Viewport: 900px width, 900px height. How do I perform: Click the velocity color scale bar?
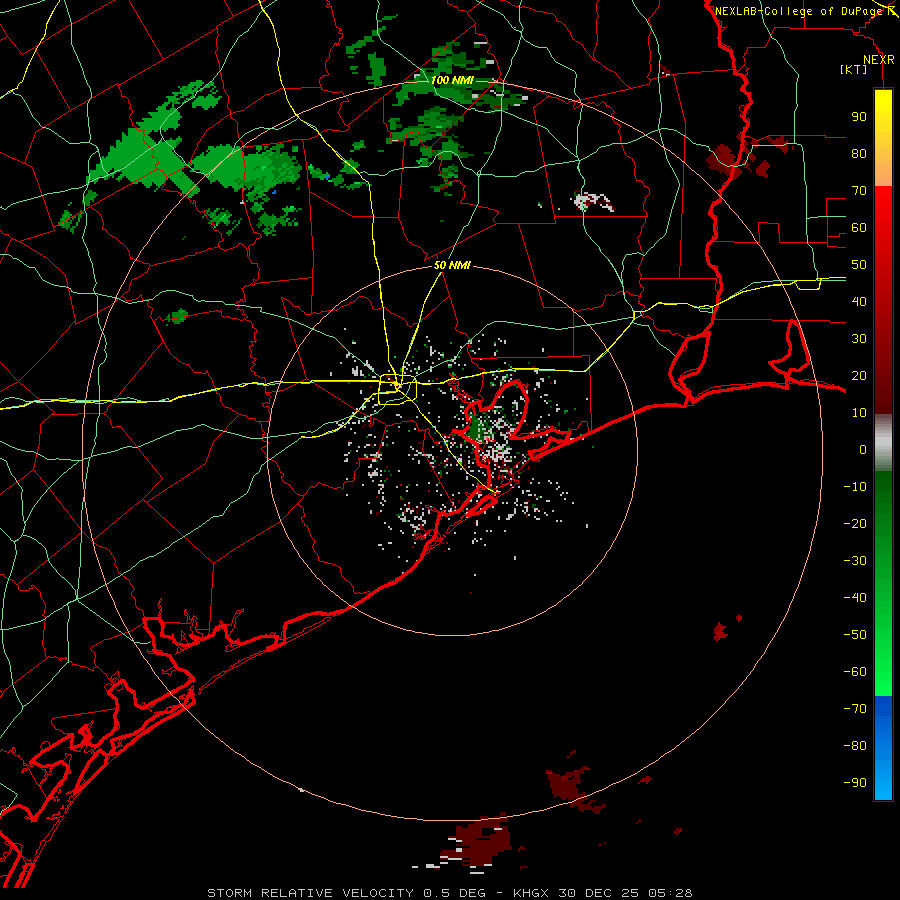(883, 444)
